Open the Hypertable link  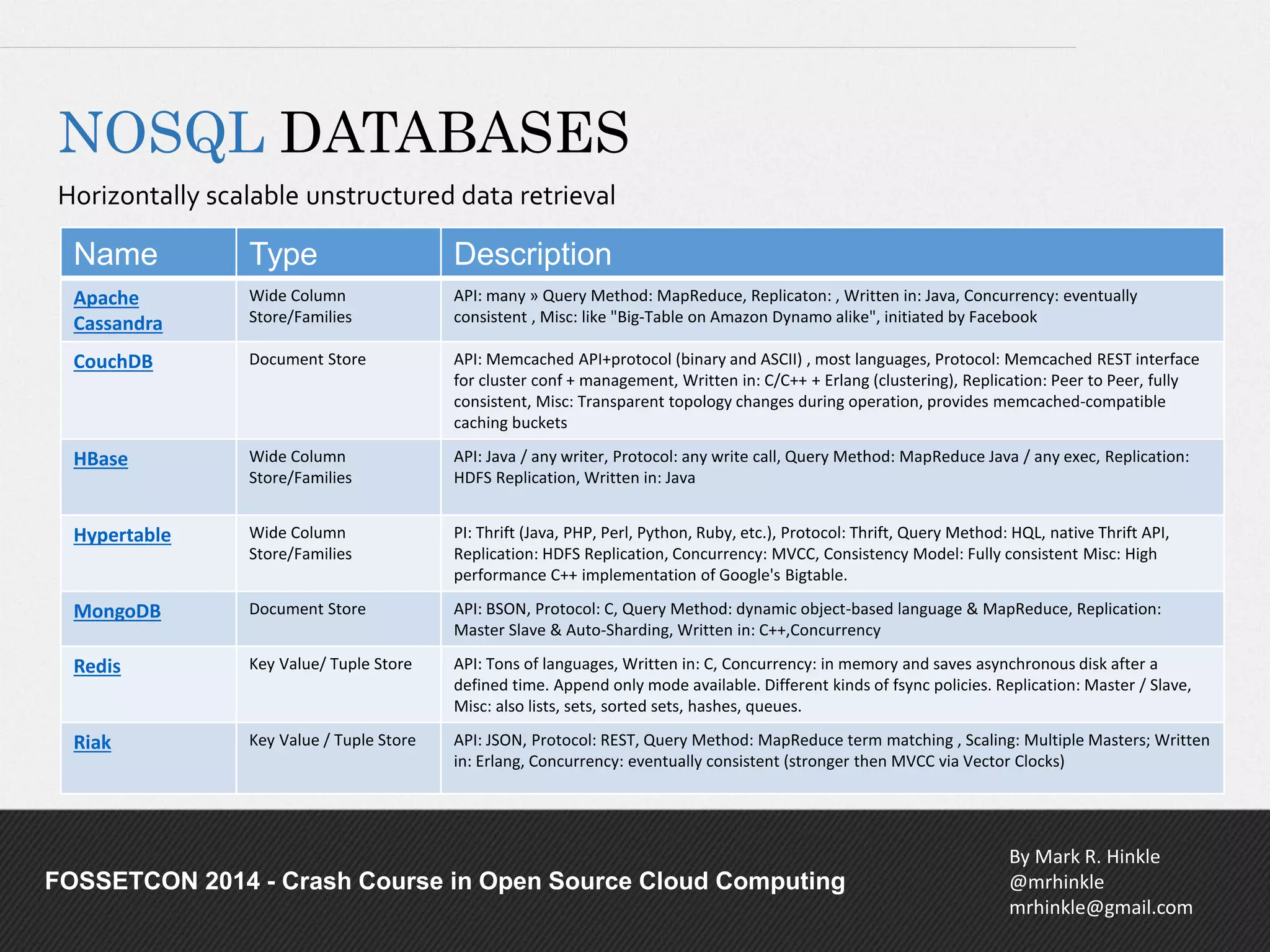[x=122, y=535]
